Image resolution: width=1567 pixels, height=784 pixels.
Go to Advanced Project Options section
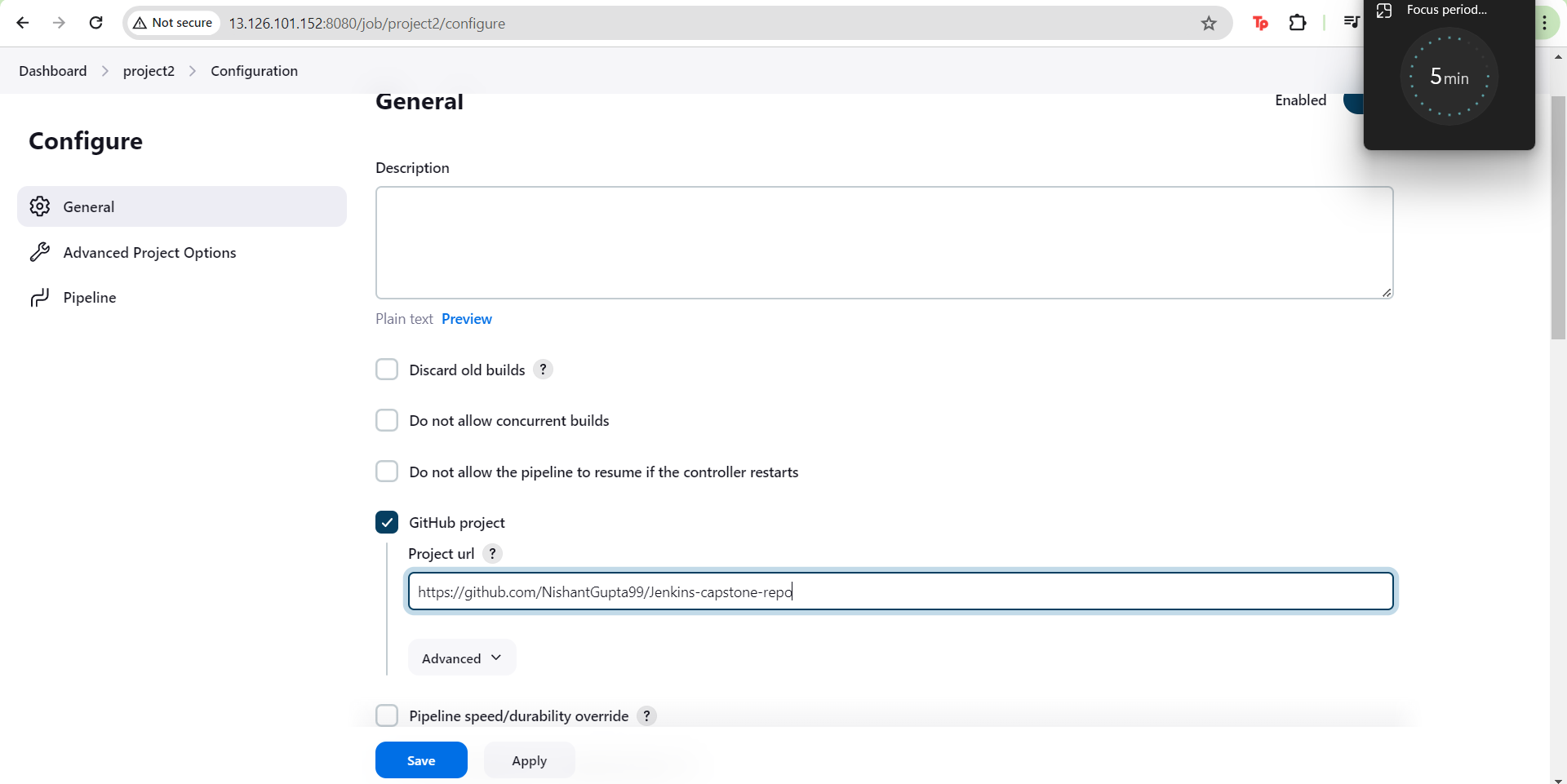(149, 253)
